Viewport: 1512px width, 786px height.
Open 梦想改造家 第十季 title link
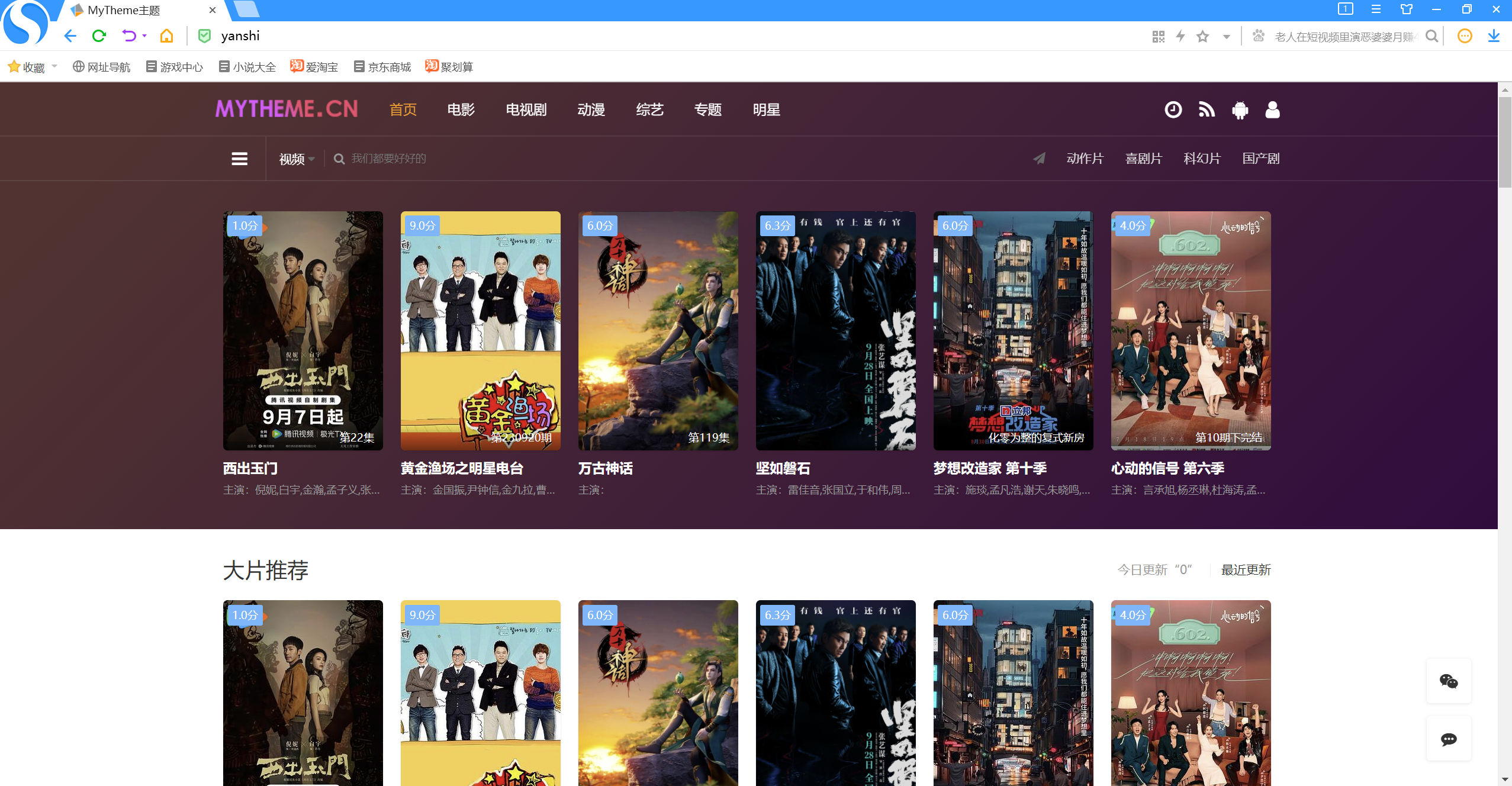coord(990,468)
